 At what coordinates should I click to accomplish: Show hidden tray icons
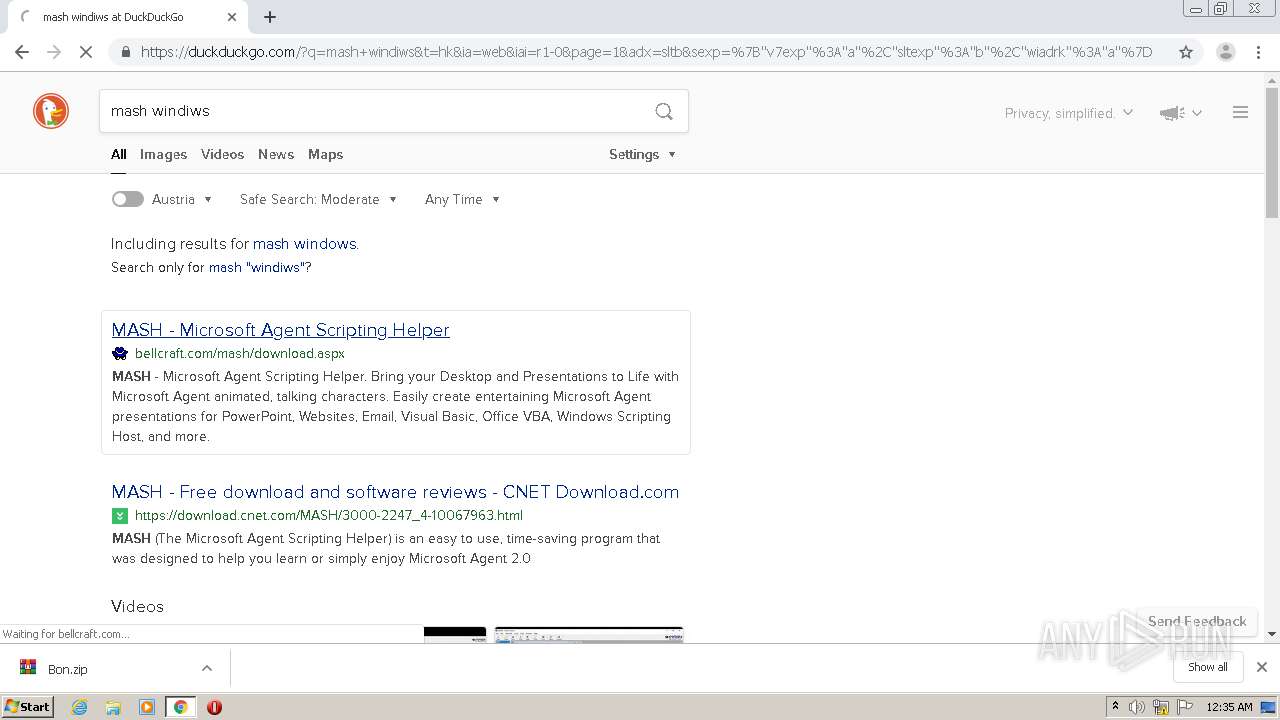tap(1115, 707)
